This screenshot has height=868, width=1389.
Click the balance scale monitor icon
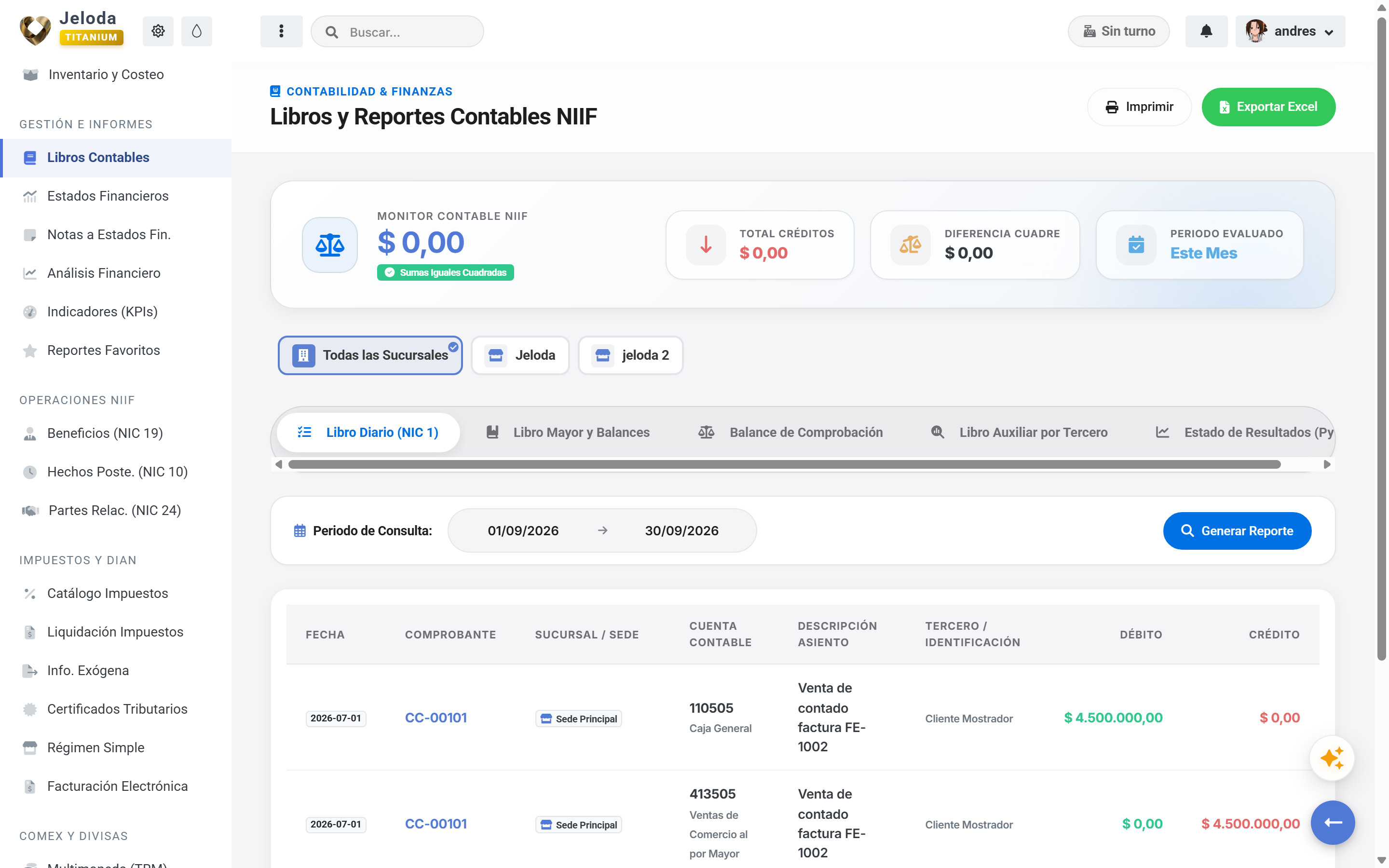[330, 245]
